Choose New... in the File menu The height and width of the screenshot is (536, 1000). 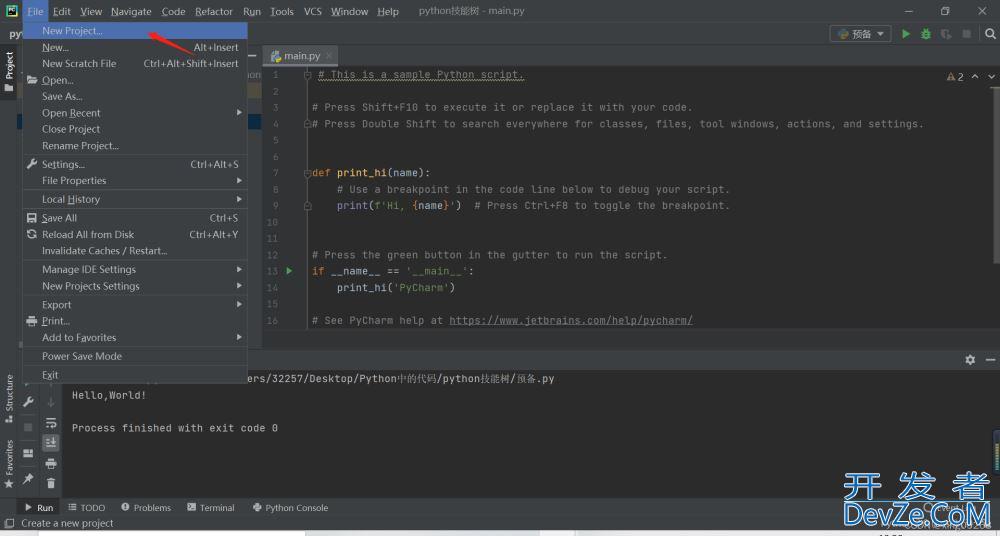click(135, 47)
